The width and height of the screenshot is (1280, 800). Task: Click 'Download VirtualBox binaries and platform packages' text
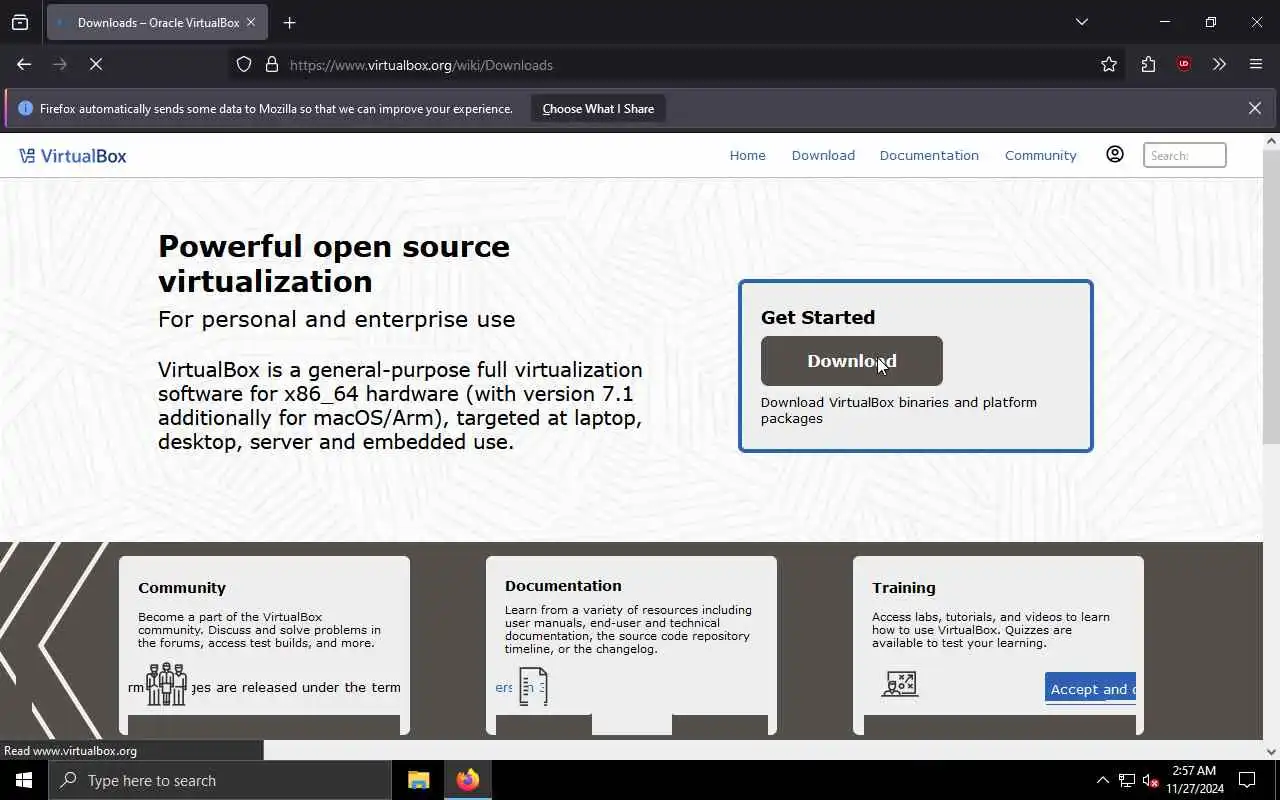(x=898, y=410)
